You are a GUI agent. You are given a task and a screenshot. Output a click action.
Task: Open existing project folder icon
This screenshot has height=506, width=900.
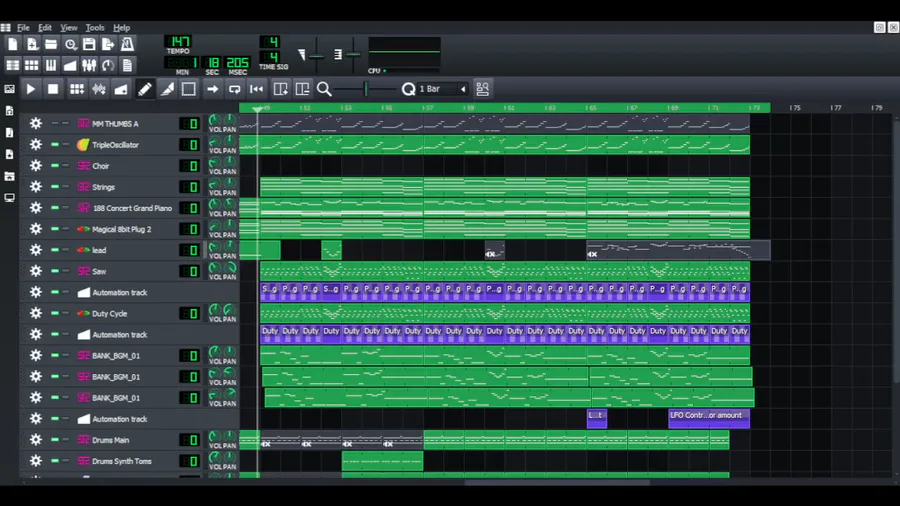tap(51, 44)
